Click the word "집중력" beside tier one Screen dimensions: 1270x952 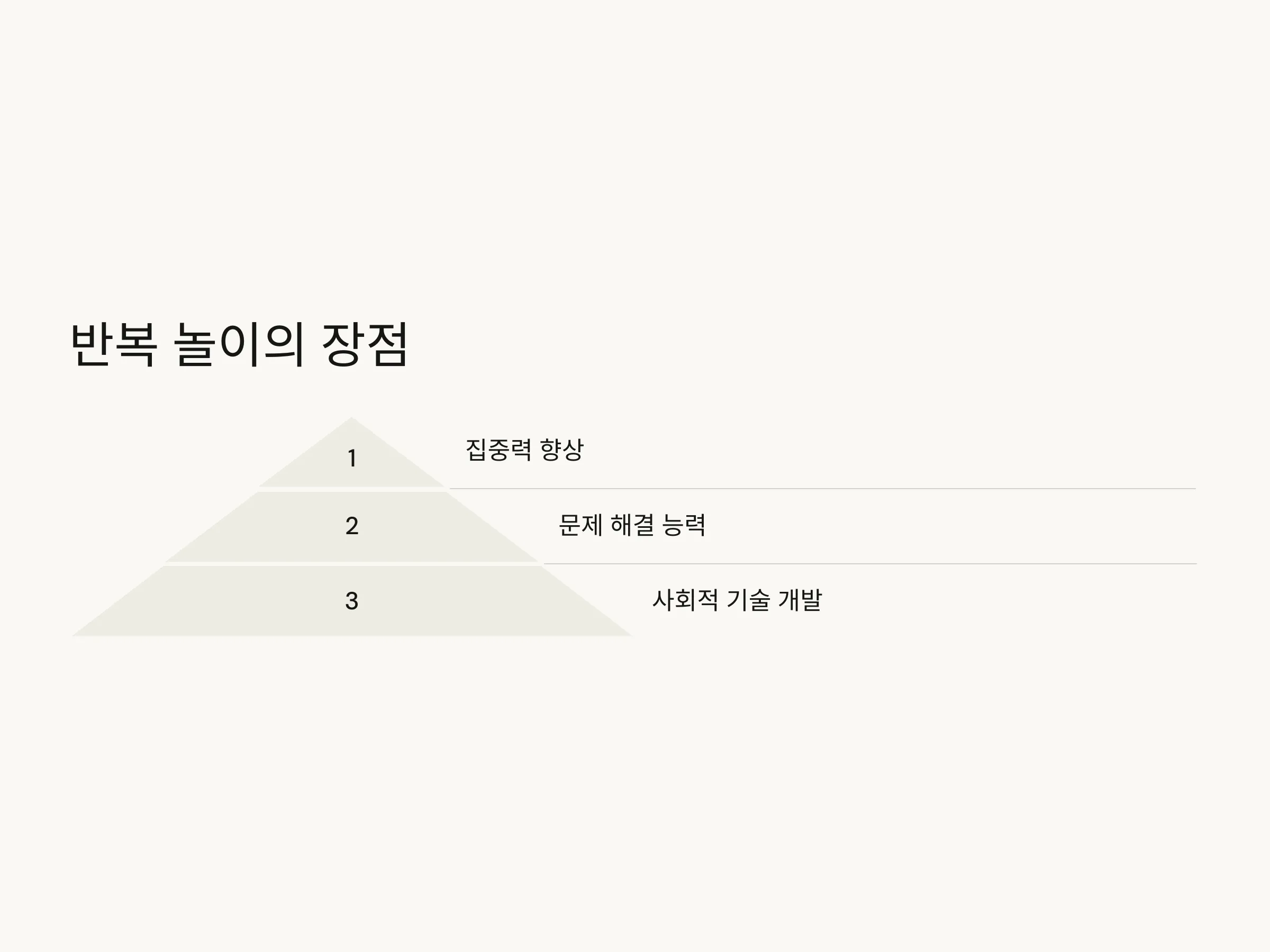(x=498, y=450)
